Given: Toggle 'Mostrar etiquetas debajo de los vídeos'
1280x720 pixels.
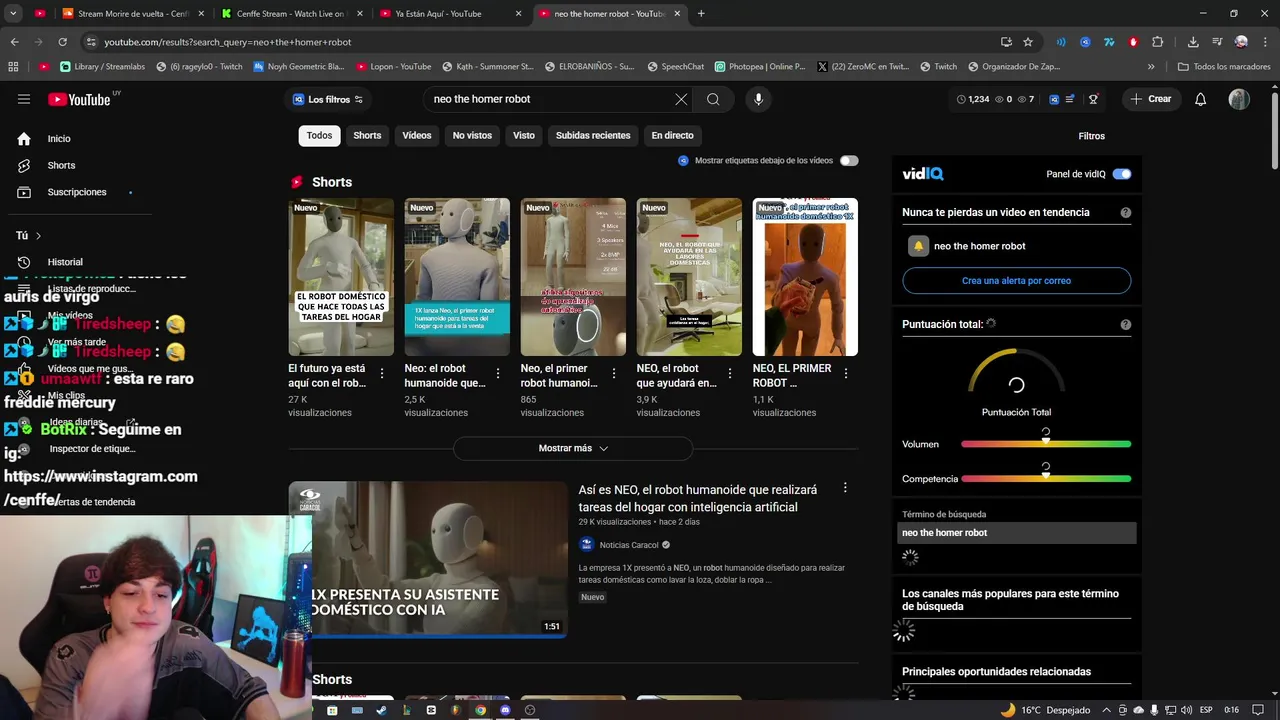Looking at the screenshot, I should click(x=849, y=161).
